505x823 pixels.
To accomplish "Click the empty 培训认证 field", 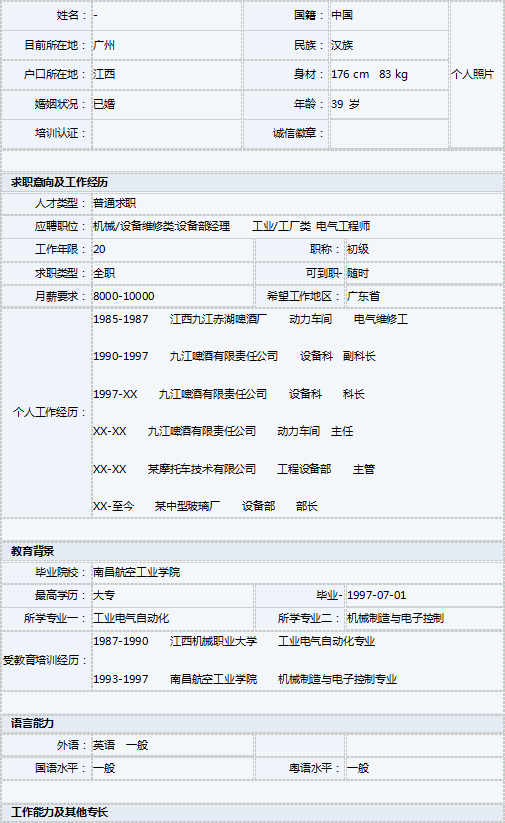I will tap(166, 133).
